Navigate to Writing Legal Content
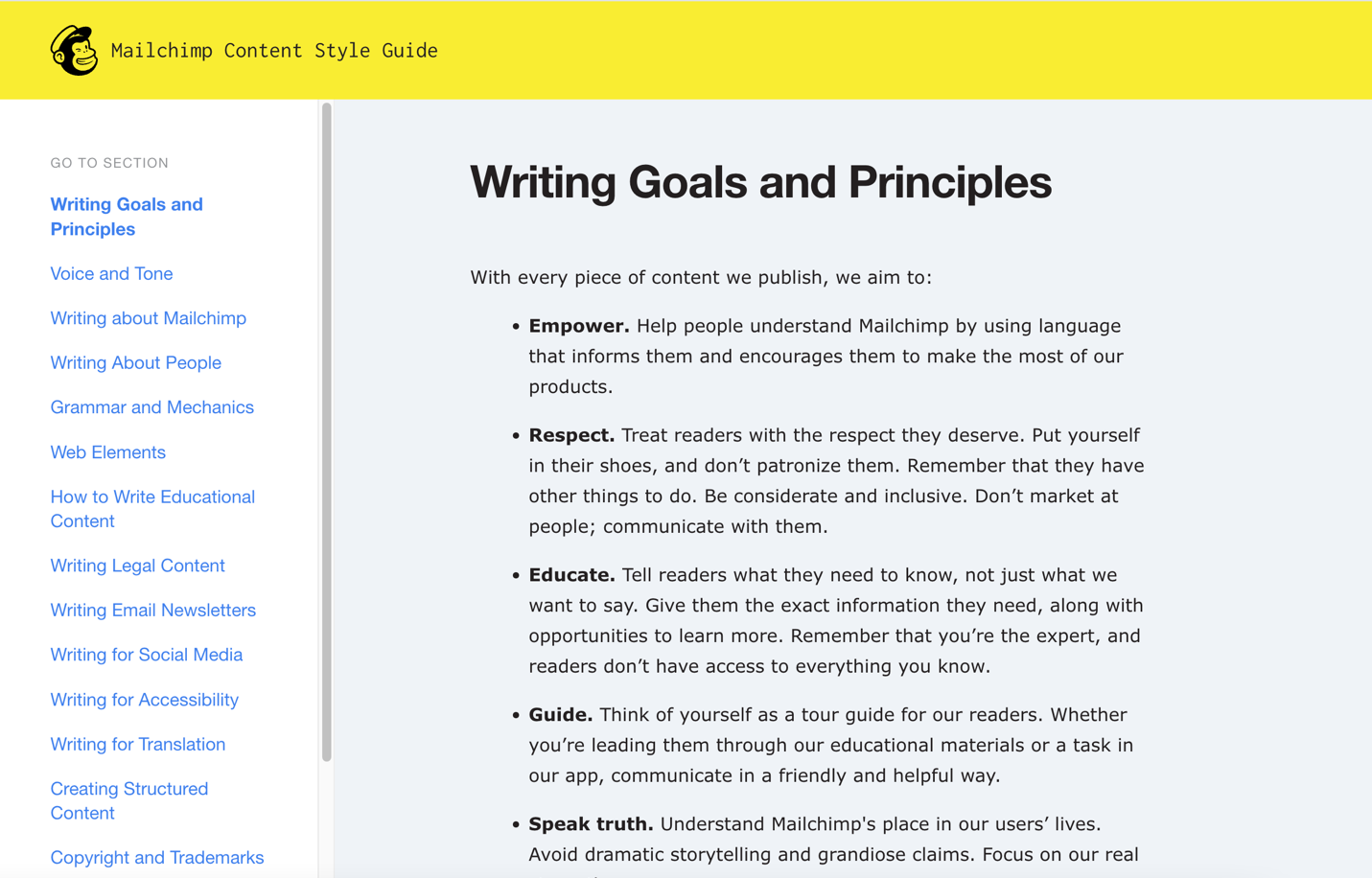Viewport: 1372px width, 878px height. click(x=137, y=565)
